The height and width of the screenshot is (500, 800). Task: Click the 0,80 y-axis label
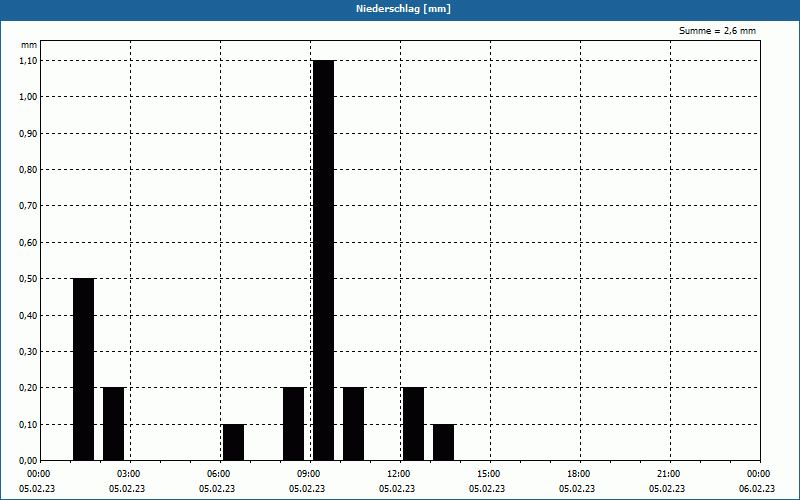[x=28, y=169]
